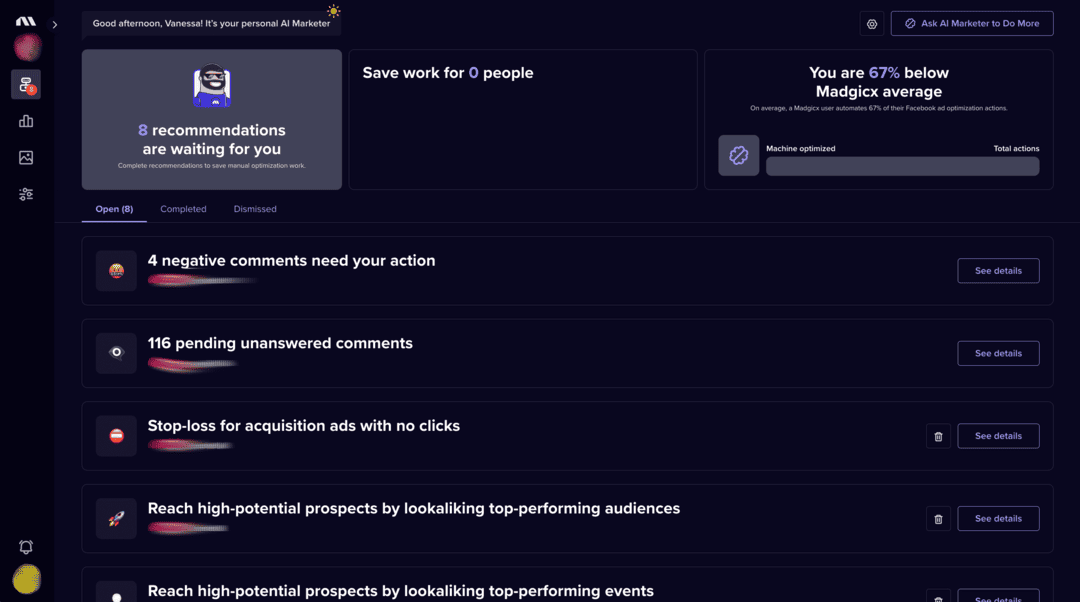Viewport: 1080px width, 602px height.
Task: Open the AI Marketer sidebar icon
Action: (26, 85)
